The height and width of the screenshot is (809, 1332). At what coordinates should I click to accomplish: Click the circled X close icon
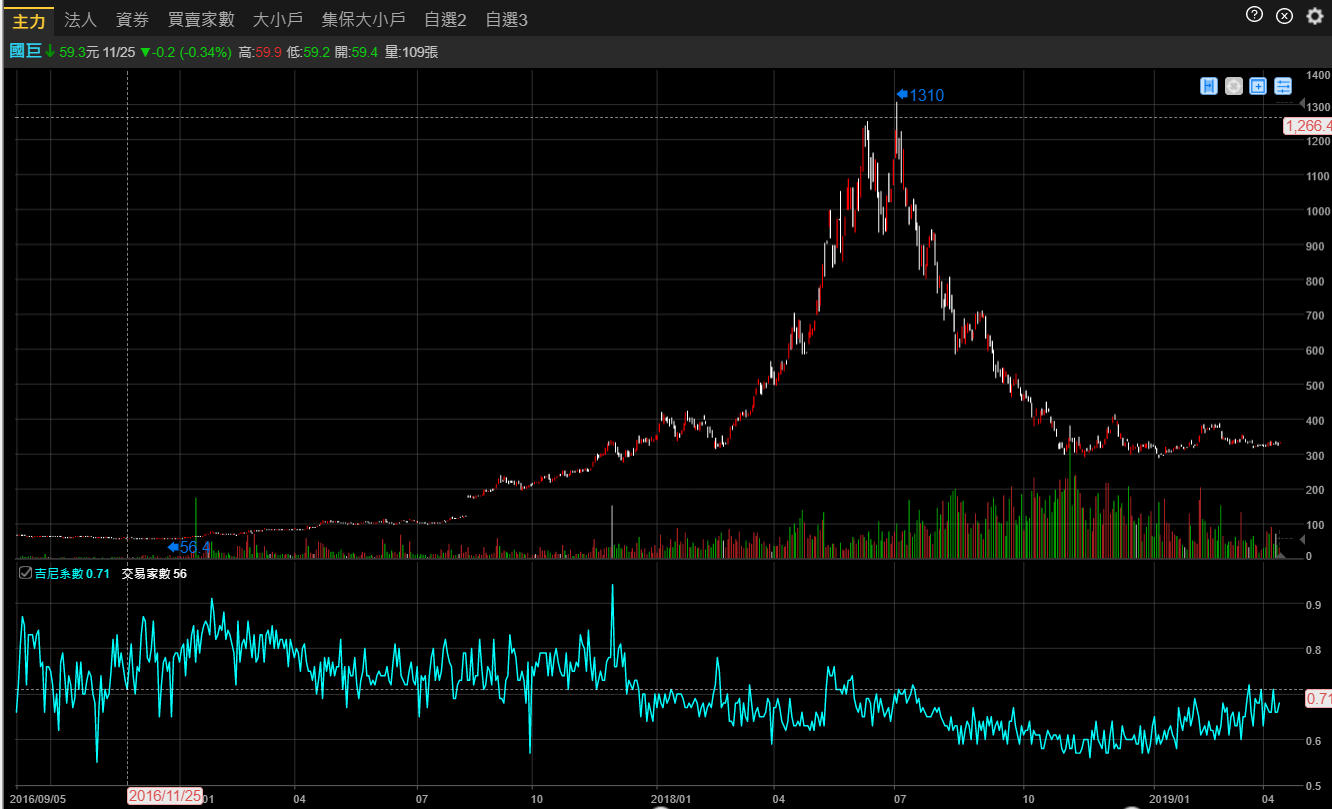coord(1285,15)
